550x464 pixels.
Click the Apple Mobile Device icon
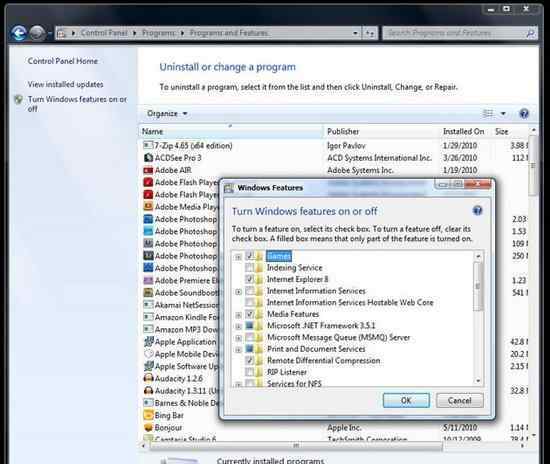[148, 354]
